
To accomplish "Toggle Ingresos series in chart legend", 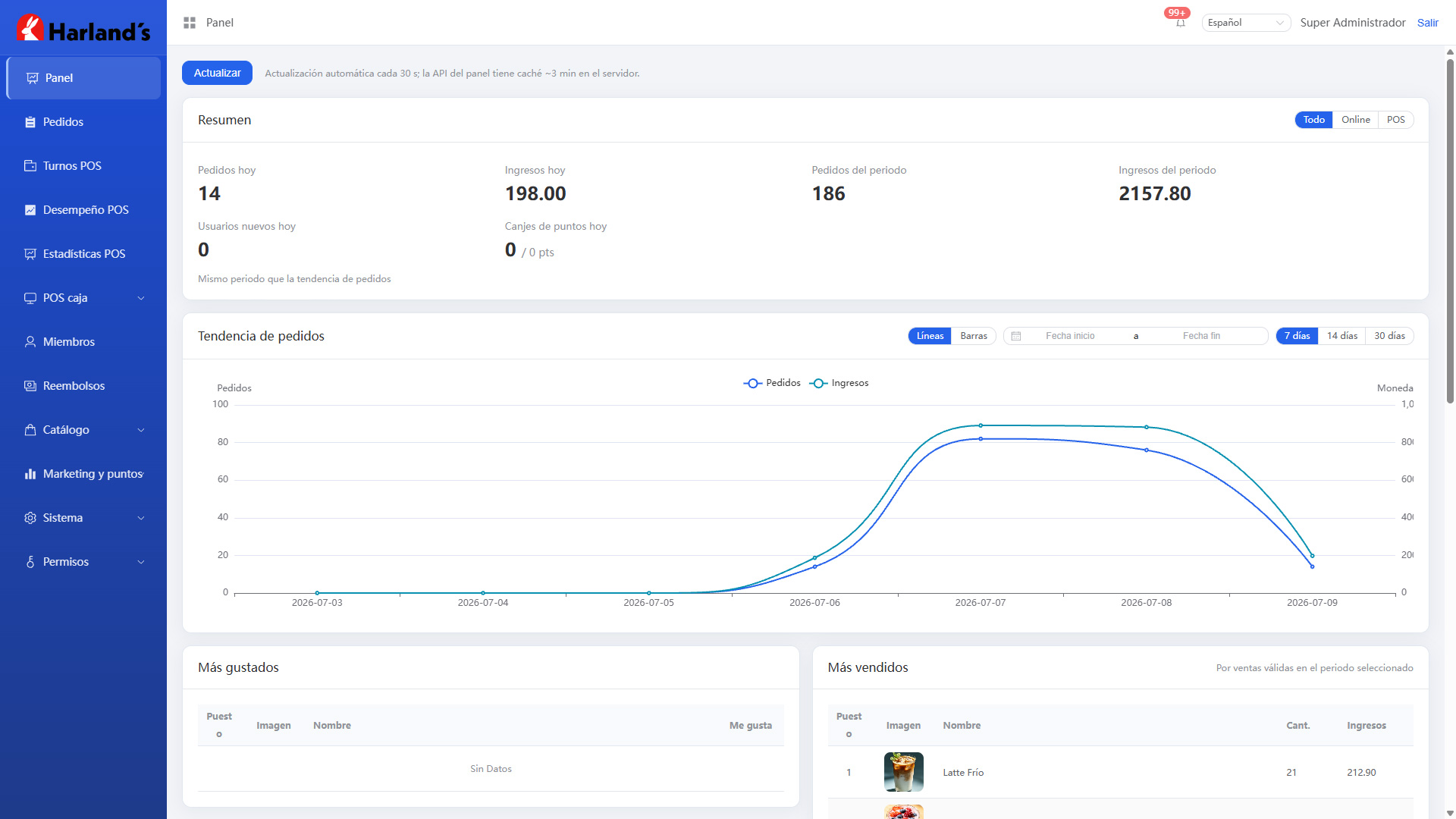I will [x=839, y=383].
